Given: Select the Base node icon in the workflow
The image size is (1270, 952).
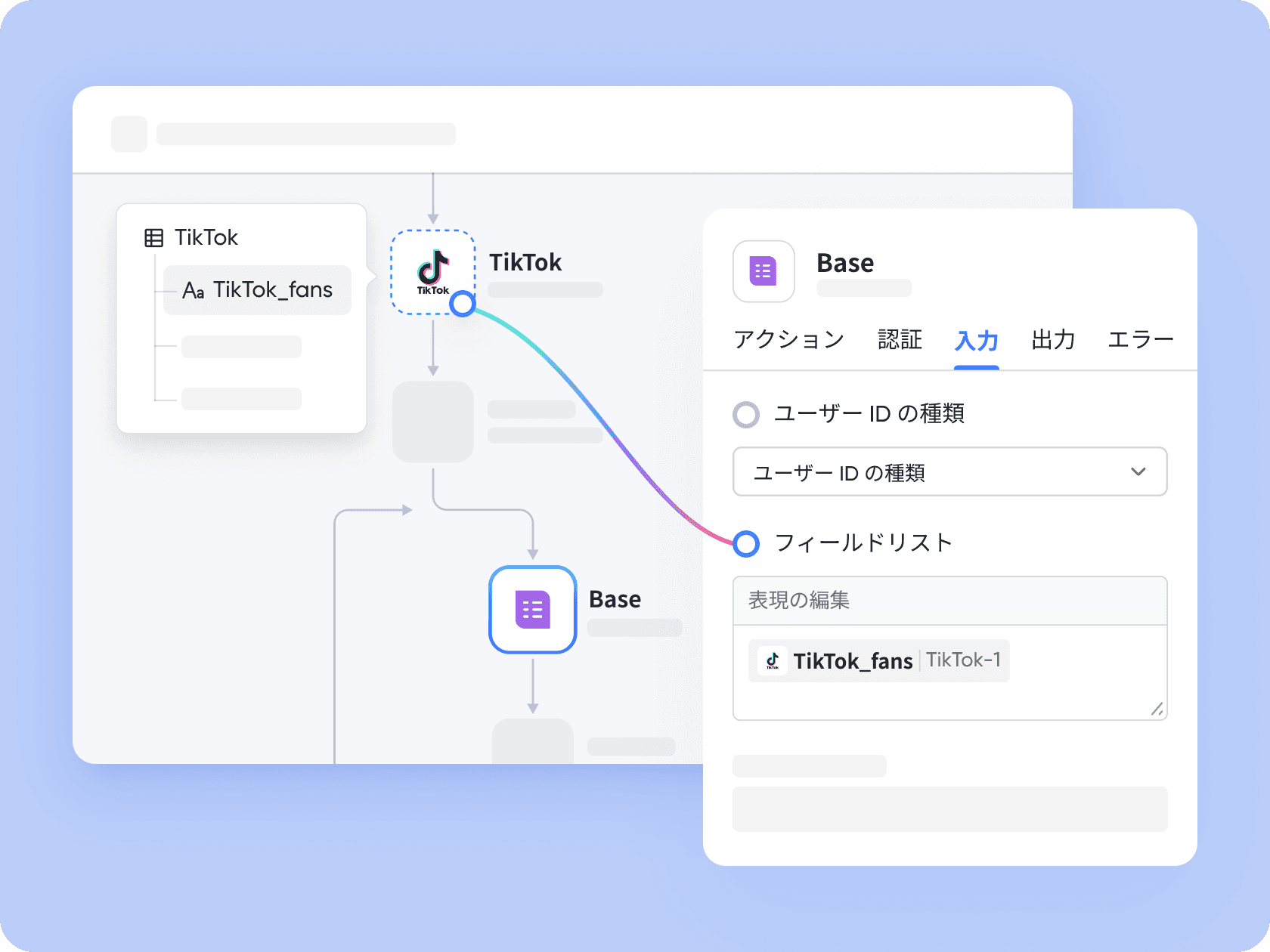Looking at the screenshot, I should [x=533, y=609].
